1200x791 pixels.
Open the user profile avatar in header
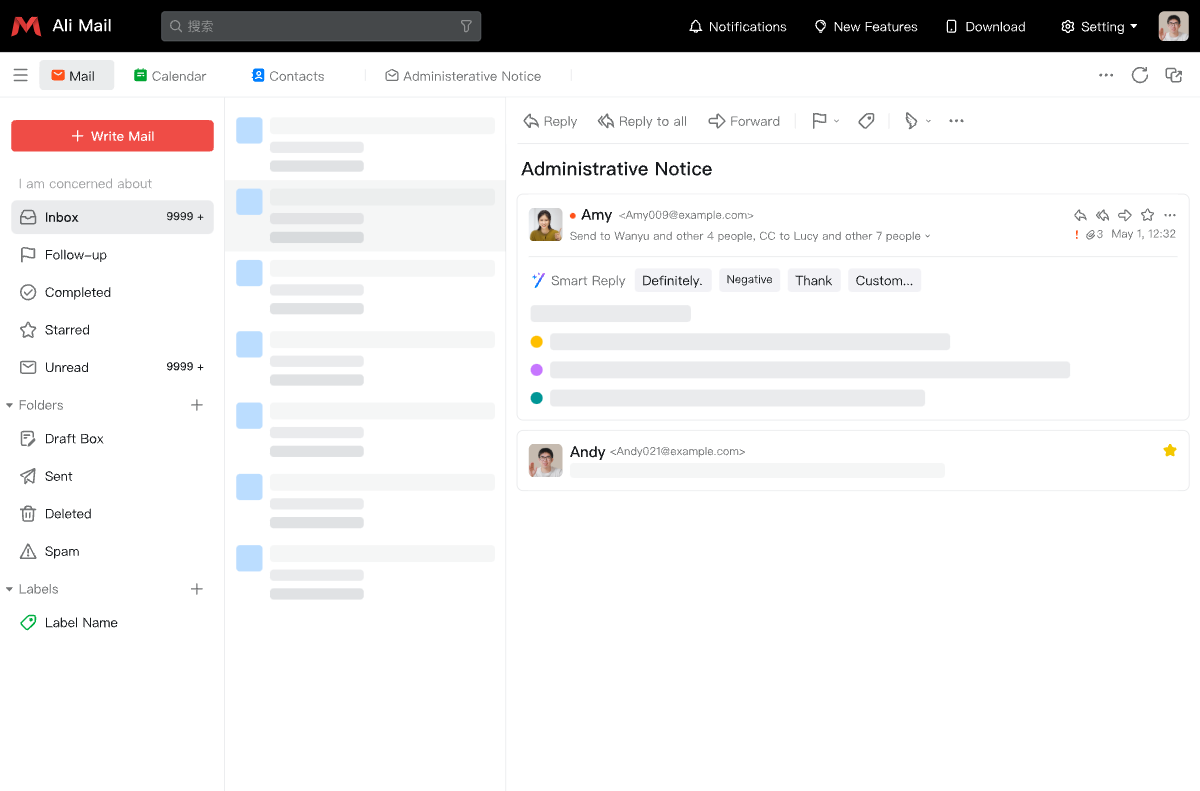[1173, 26]
